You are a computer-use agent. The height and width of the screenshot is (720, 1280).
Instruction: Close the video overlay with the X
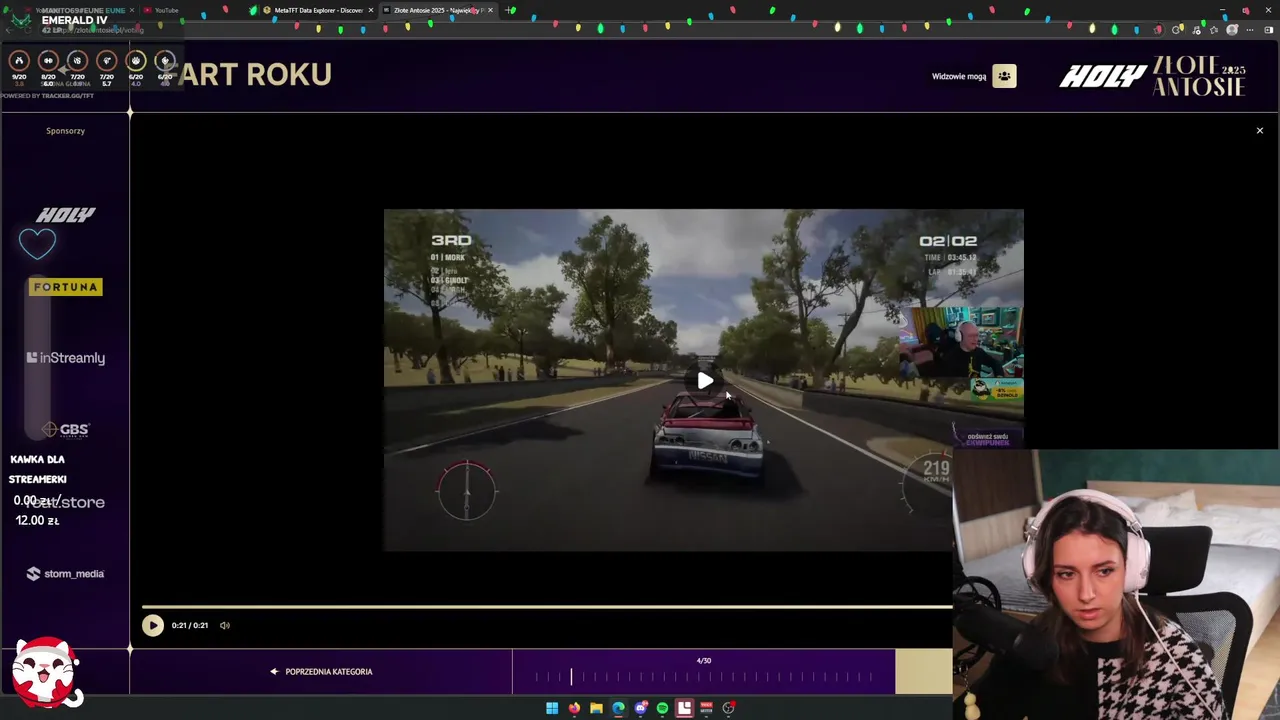[1259, 131]
